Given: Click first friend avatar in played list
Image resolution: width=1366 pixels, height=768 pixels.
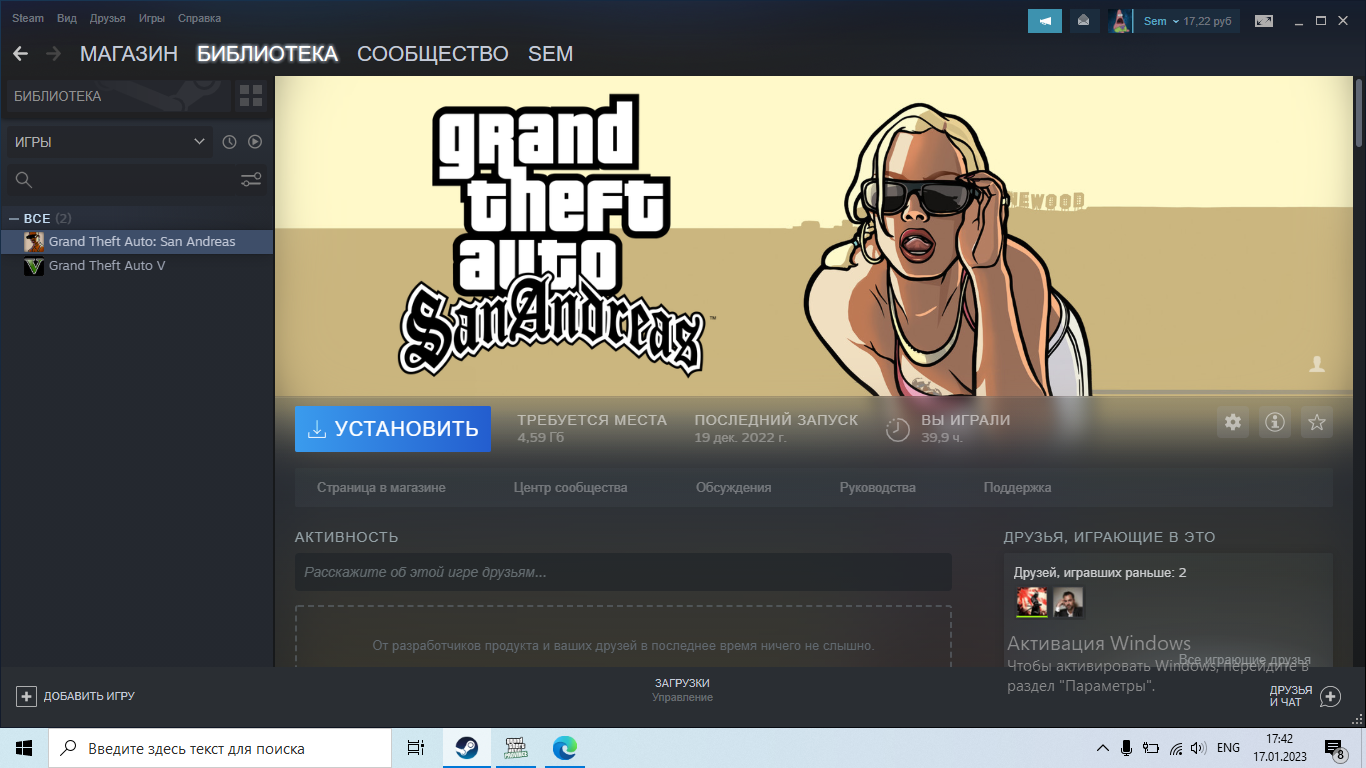Looking at the screenshot, I should tap(1032, 602).
